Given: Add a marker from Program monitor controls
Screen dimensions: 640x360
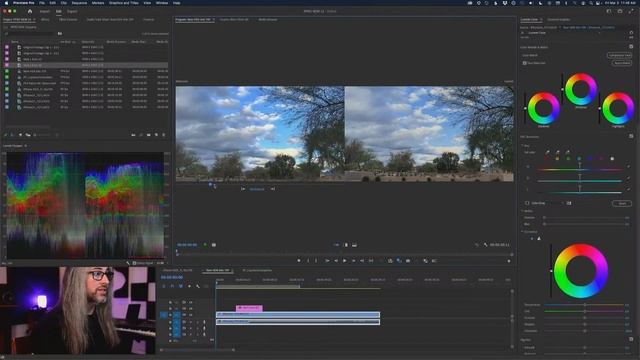Looking at the screenshot, I should click(299, 260).
